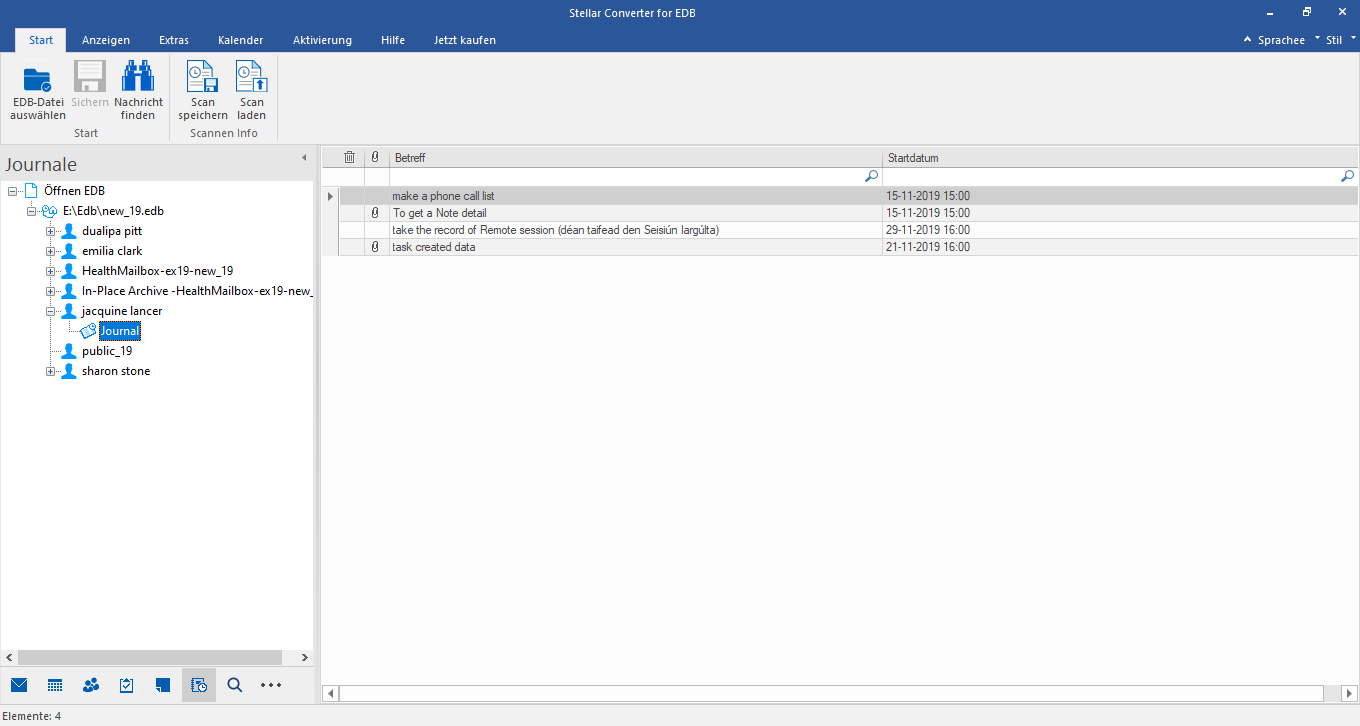1360x726 pixels.
Task: Open the calendar view icon in bottom bar
Action: point(55,685)
